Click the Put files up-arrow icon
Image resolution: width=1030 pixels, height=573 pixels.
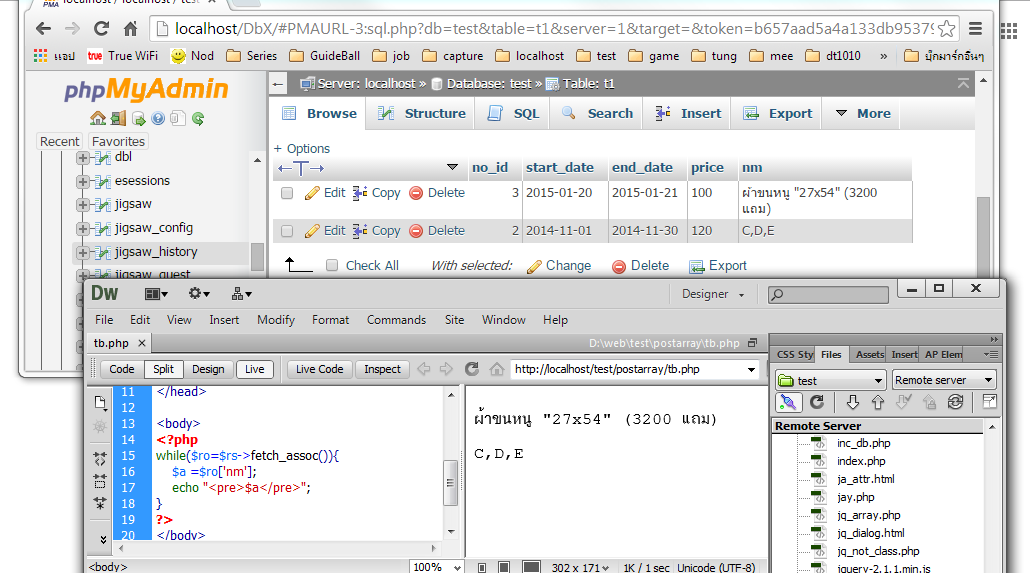(x=878, y=402)
